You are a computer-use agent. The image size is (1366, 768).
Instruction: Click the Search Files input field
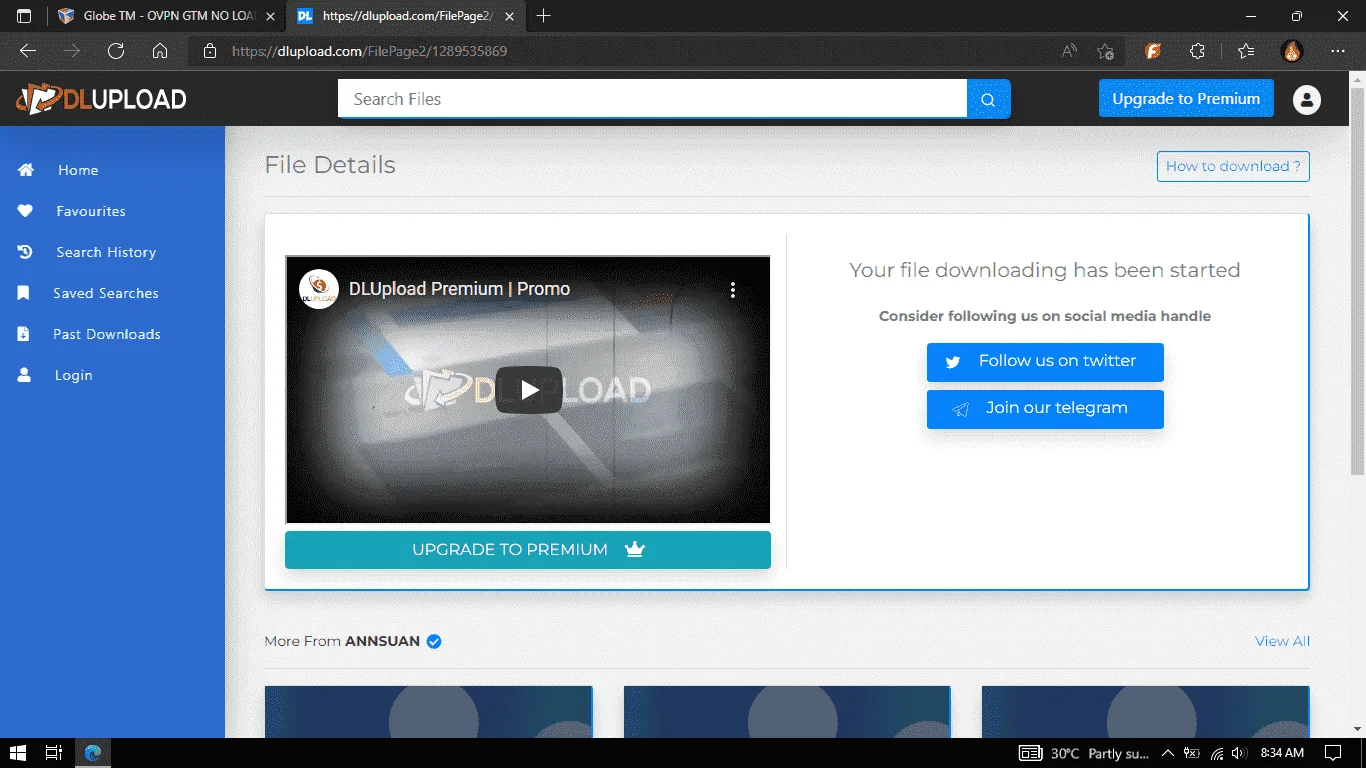click(x=652, y=99)
